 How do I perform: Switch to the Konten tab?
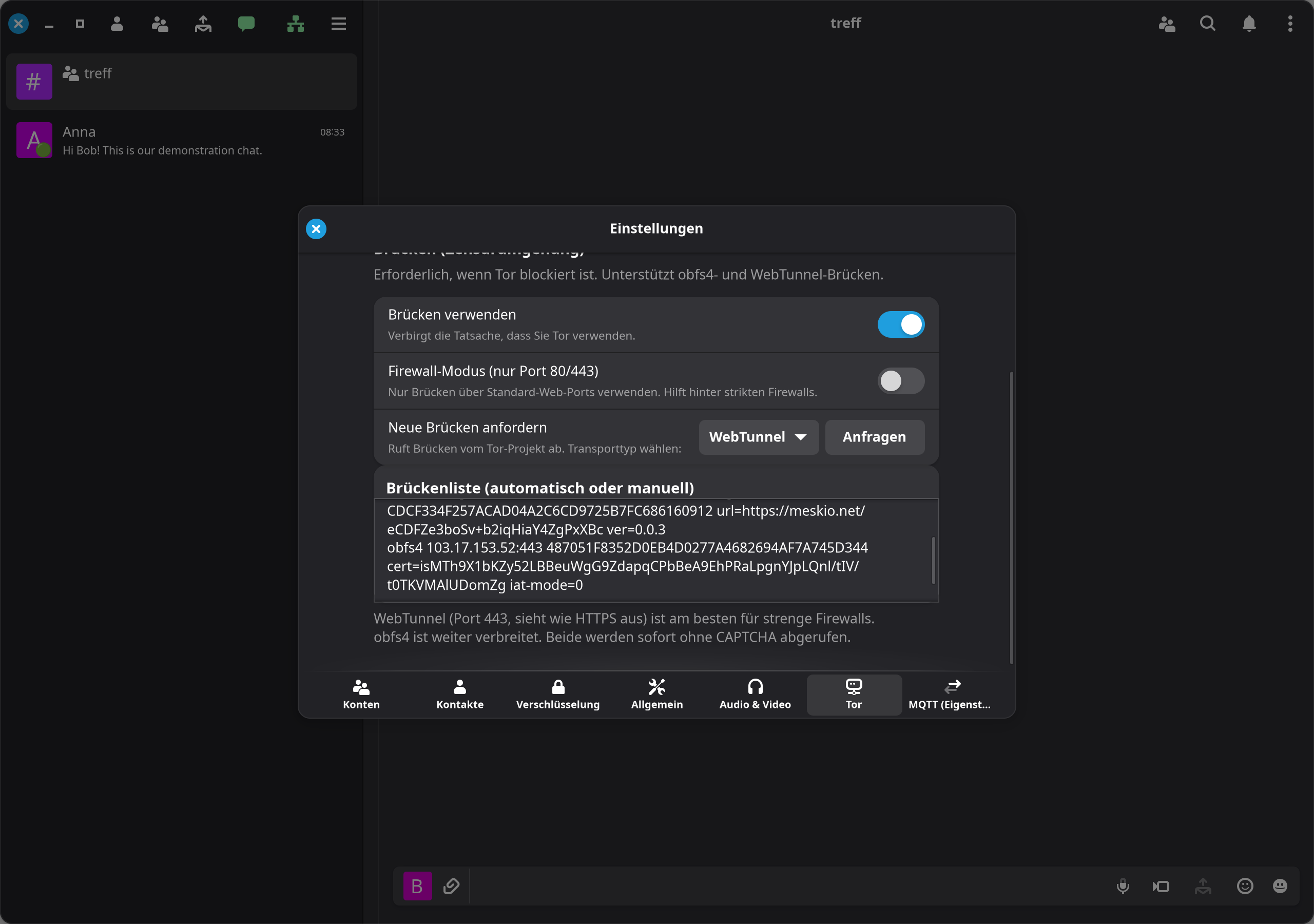(361, 695)
